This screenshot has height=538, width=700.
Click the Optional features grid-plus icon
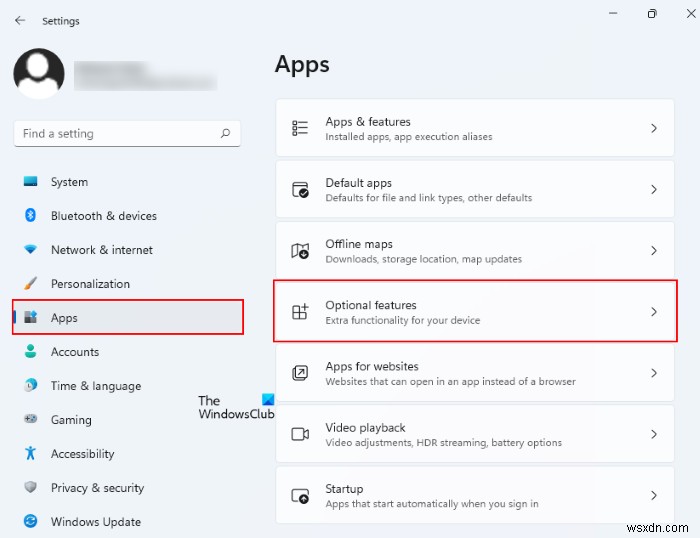point(300,312)
